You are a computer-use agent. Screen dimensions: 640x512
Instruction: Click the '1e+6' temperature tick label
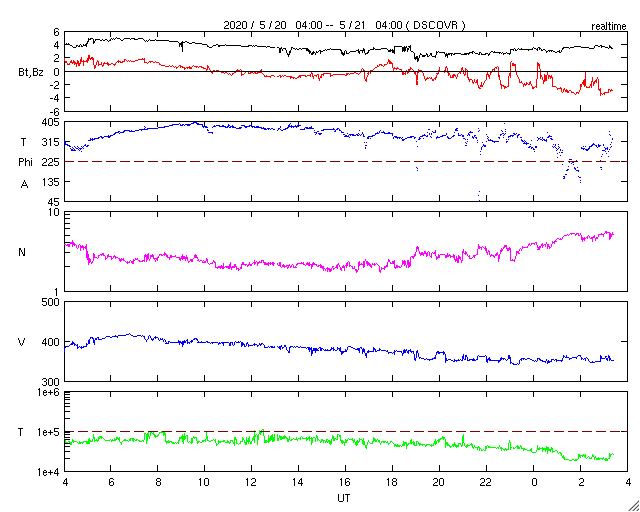pyautogui.click(x=48, y=392)
